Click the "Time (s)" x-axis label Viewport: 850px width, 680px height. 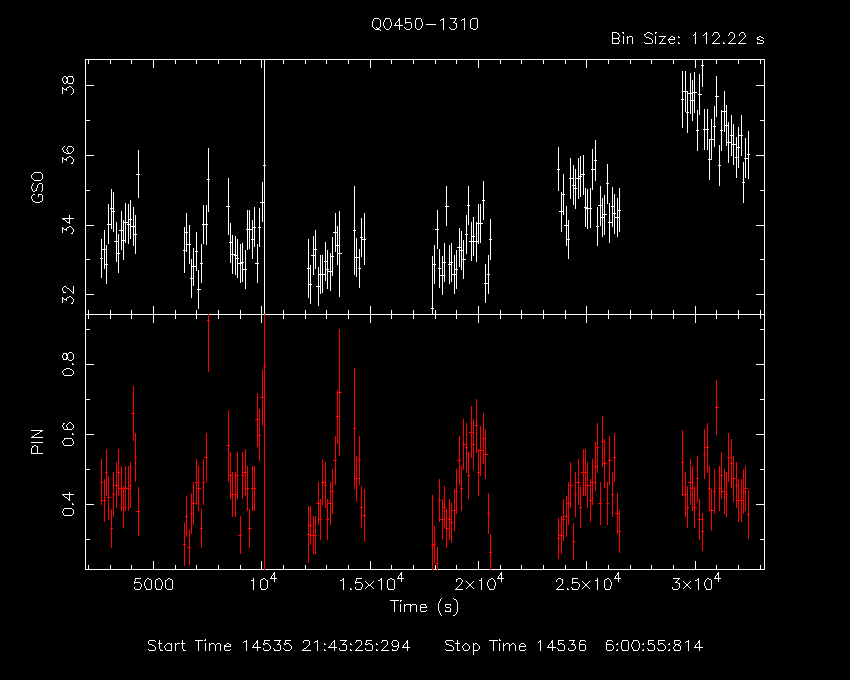pyautogui.click(x=424, y=606)
